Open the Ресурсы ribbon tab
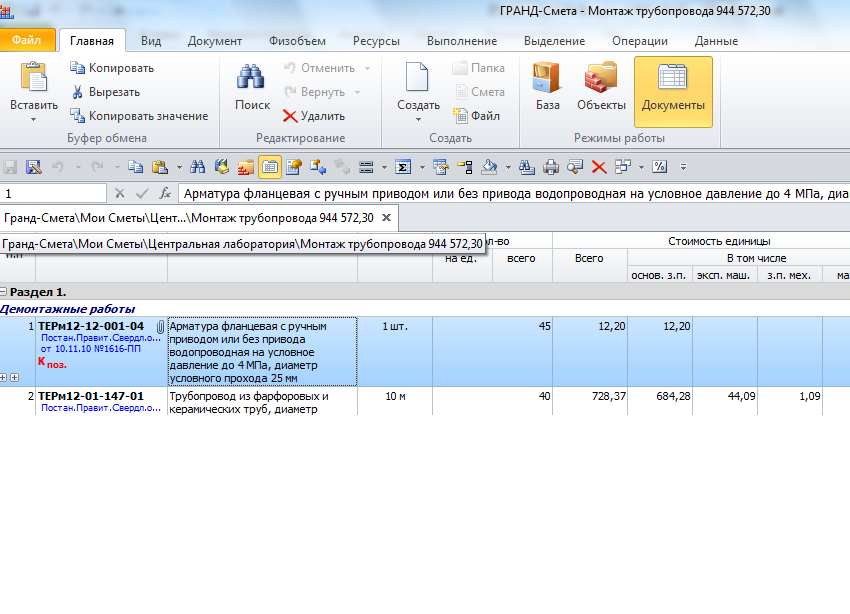850x614 pixels. point(376,41)
